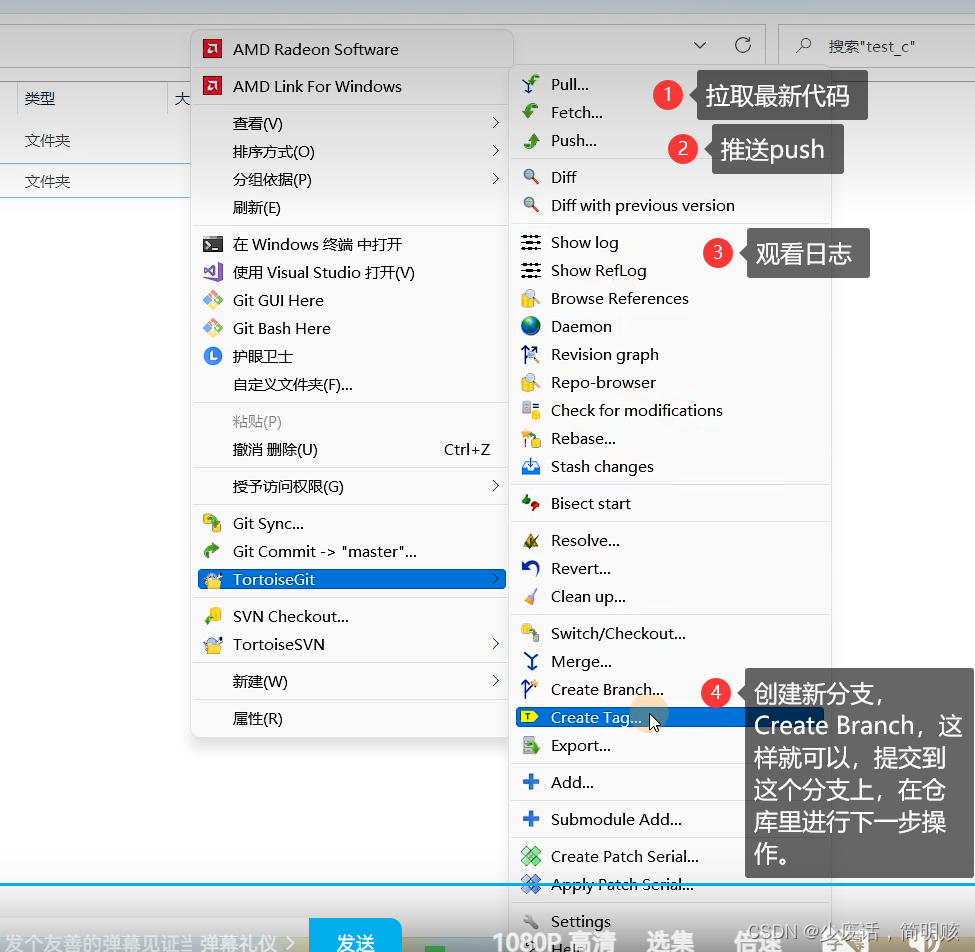The width and height of the screenshot is (975, 952).
Task: Click the 1080P 高清 quality option
Action: click(553, 941)
